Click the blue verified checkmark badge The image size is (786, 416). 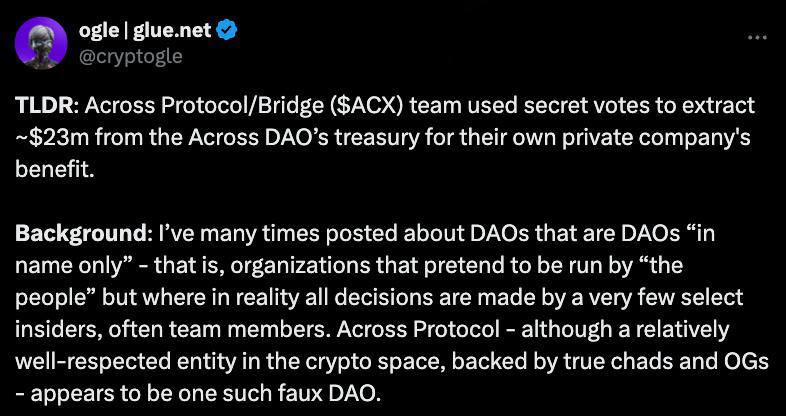pos(226,31)
